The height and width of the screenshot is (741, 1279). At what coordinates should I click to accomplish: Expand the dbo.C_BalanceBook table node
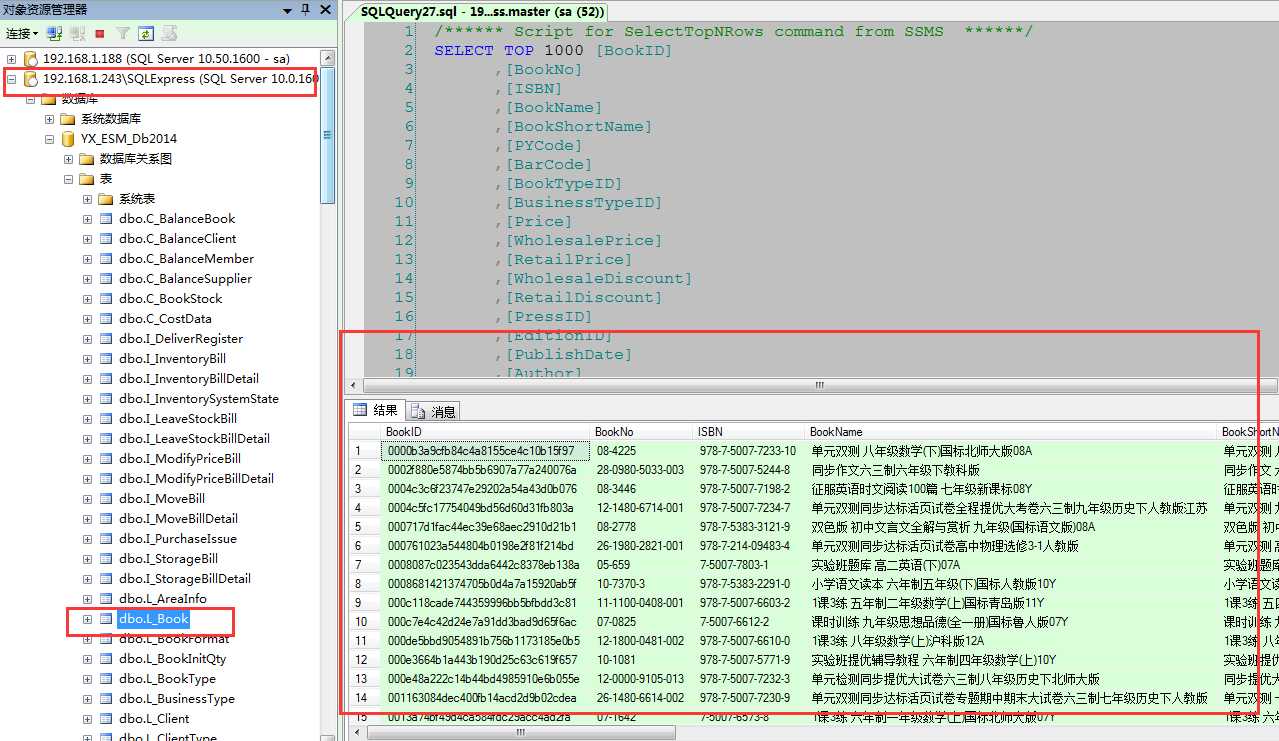pos(87,219)
